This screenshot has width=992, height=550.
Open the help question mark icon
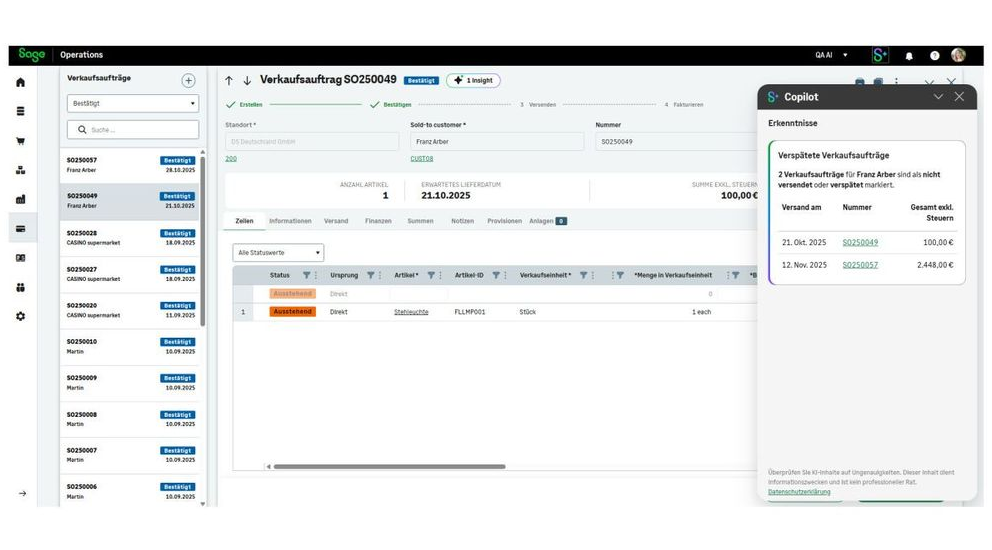[934, 56]
